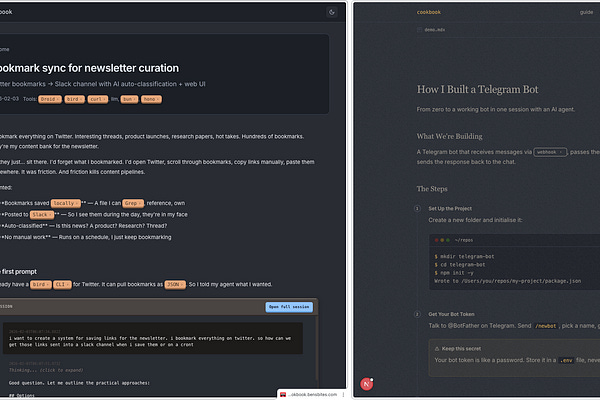Click the 'first prompt' heading
Image resolution: width=600 pixels, height=400 pixels.
(18, 272)
